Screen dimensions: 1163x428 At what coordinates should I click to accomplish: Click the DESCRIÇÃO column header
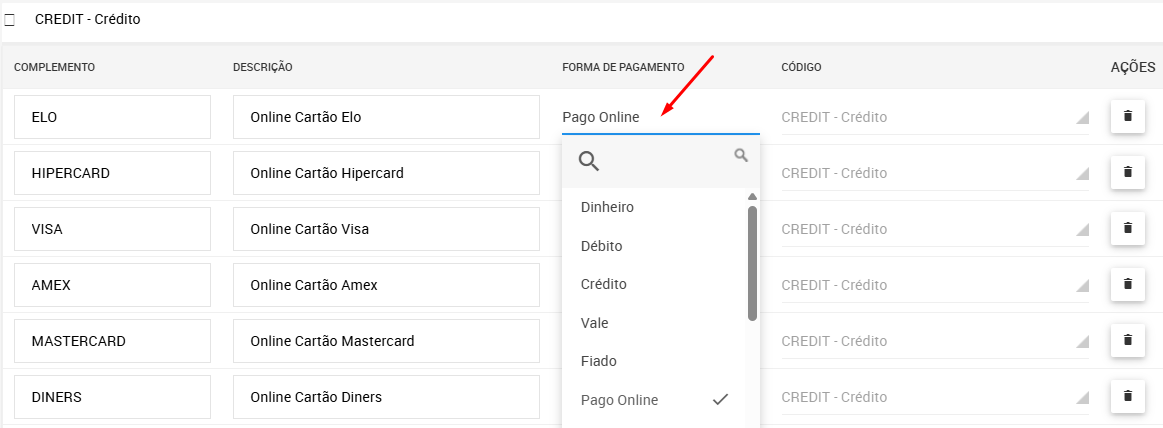(263, 68)
